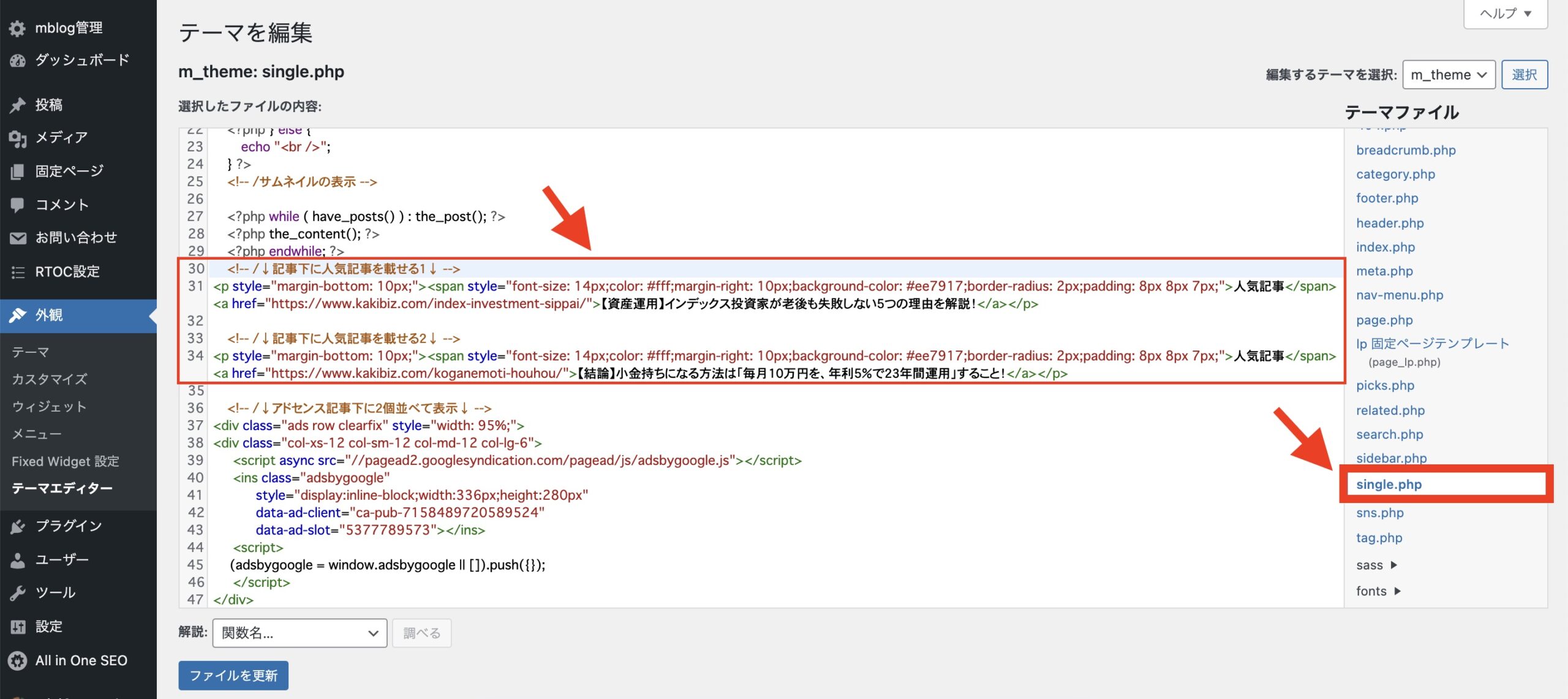
Task: Open the プラグイン menu
Action: (x=69, y=526)
